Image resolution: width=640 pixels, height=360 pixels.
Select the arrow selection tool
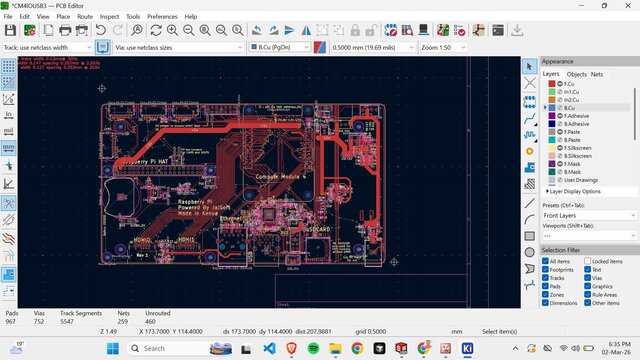[x=529, y=67]
